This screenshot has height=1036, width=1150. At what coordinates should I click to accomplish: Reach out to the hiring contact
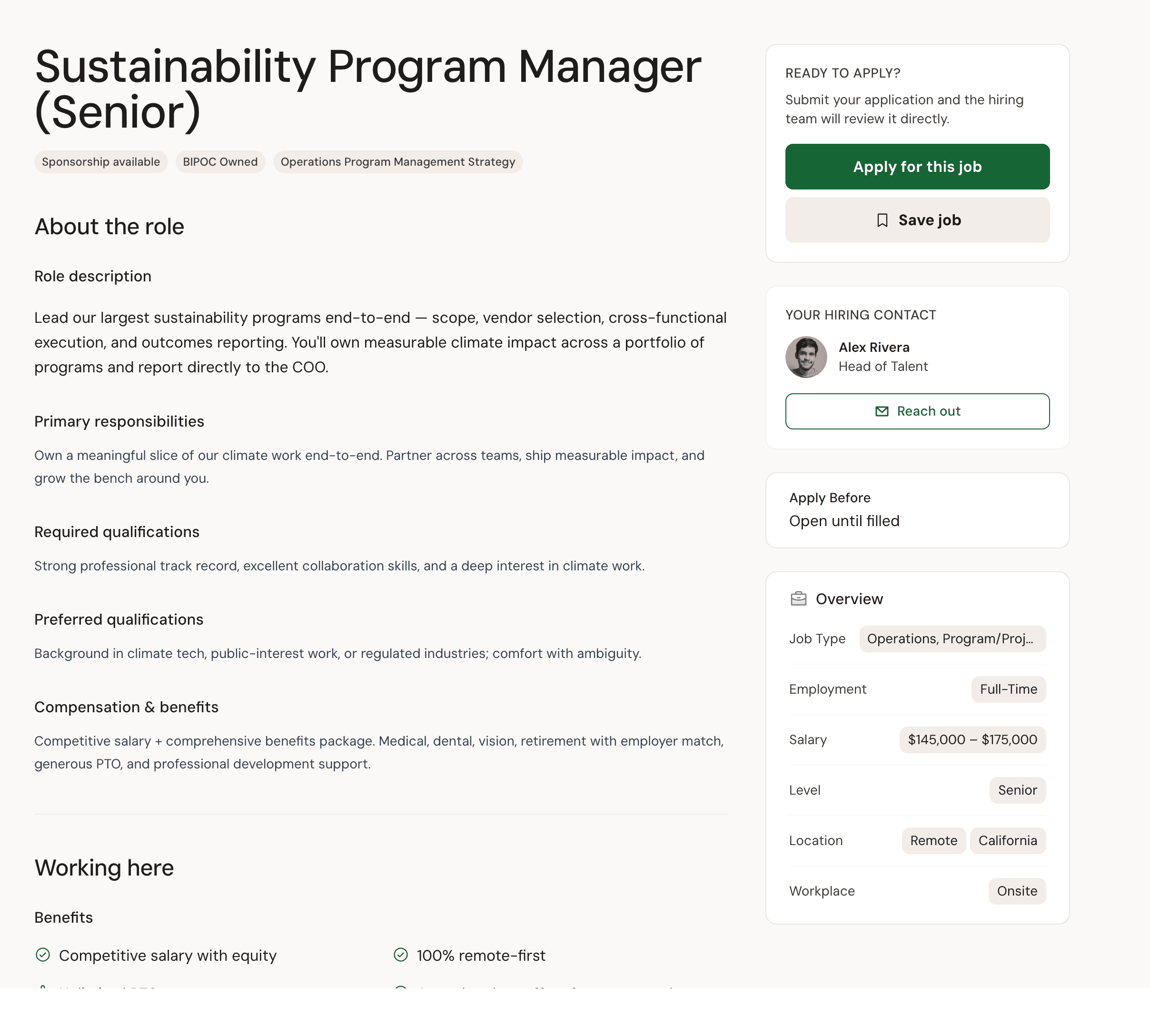(917, 411)
